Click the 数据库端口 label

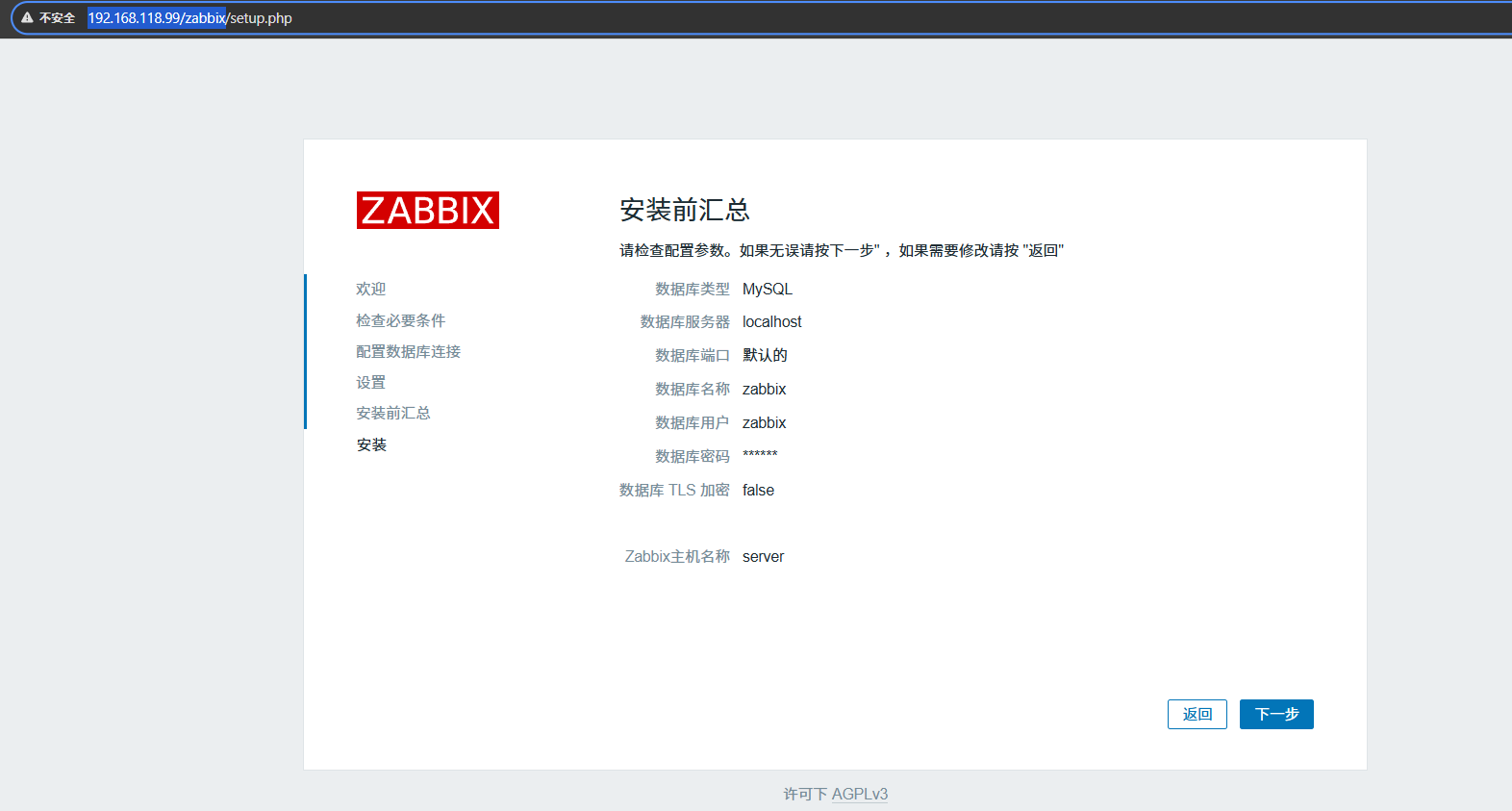tap(693, 355)
